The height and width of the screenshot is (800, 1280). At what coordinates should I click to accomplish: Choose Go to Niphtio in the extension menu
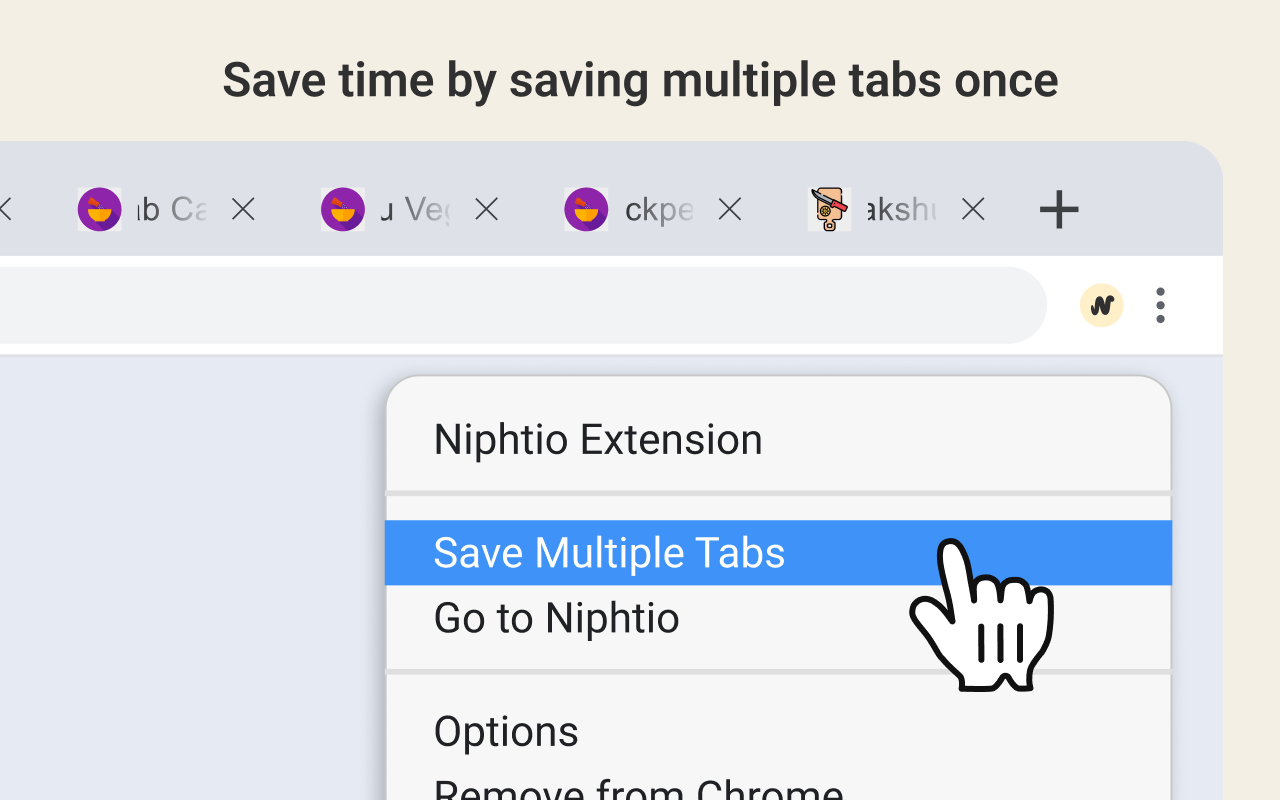556,617
